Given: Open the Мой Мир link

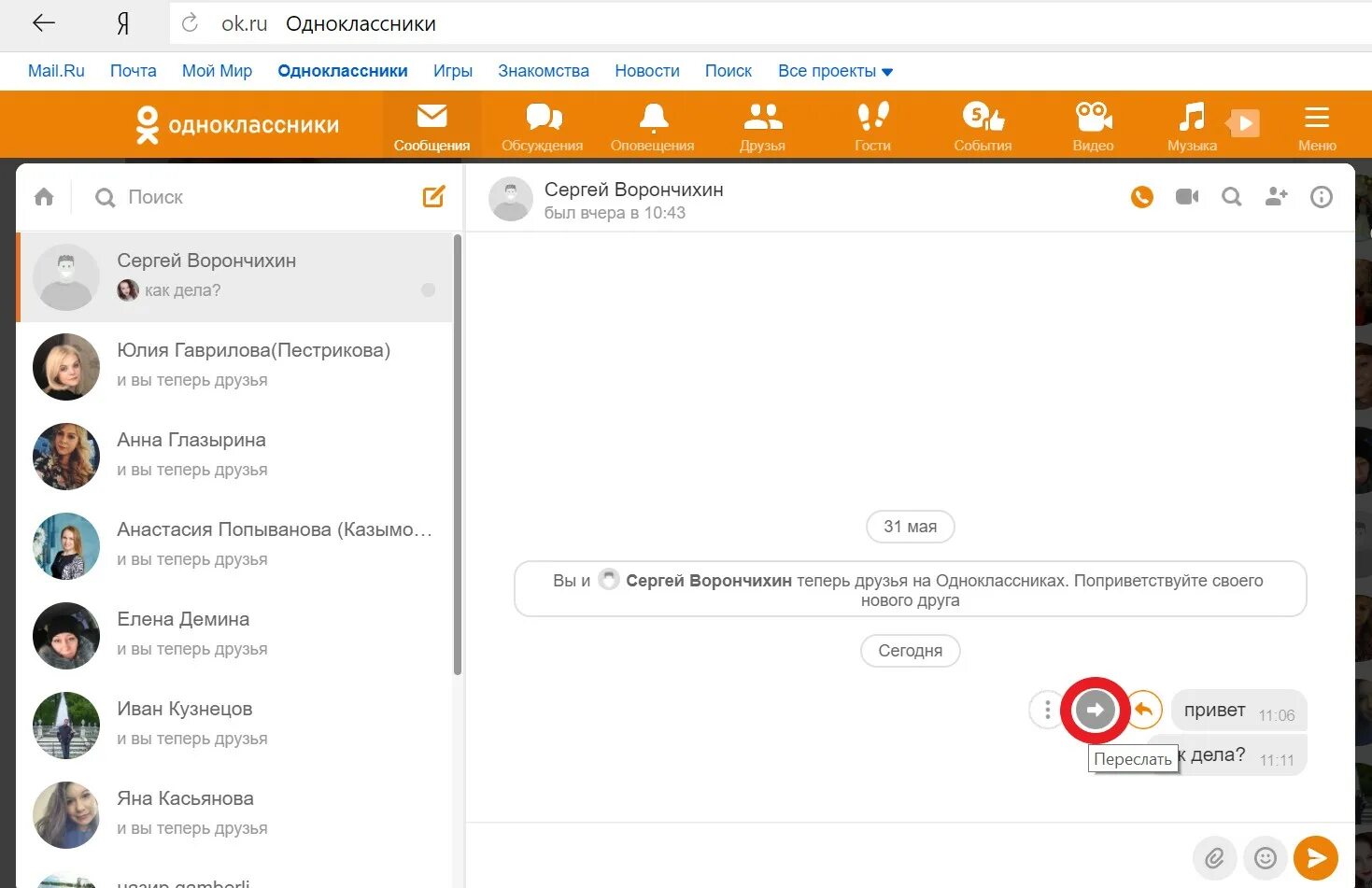Looking at the screenshot, I should pos(217,71).
